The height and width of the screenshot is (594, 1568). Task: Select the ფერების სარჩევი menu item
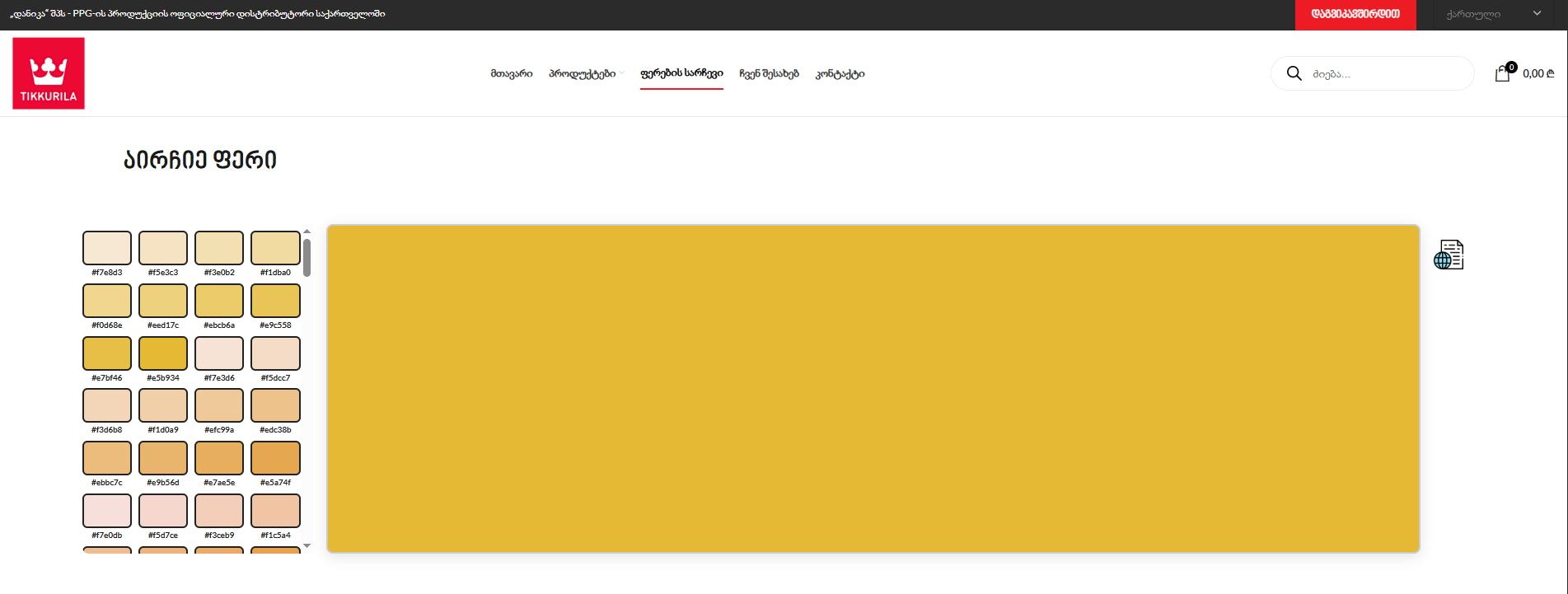pos(681,73)
